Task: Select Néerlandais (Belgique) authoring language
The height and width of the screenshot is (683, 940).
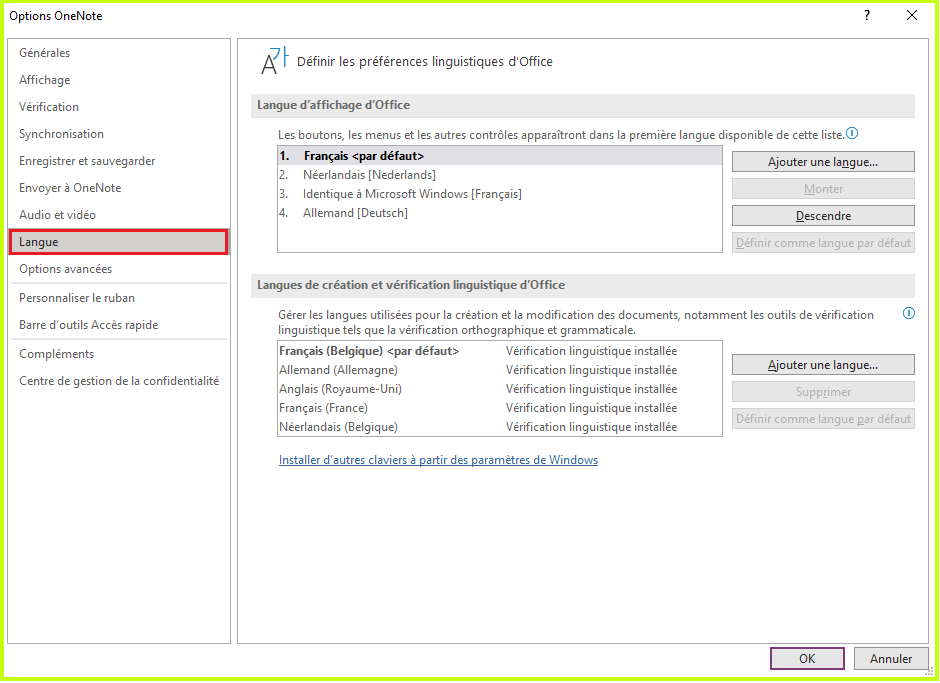Action: click(500, 427)
